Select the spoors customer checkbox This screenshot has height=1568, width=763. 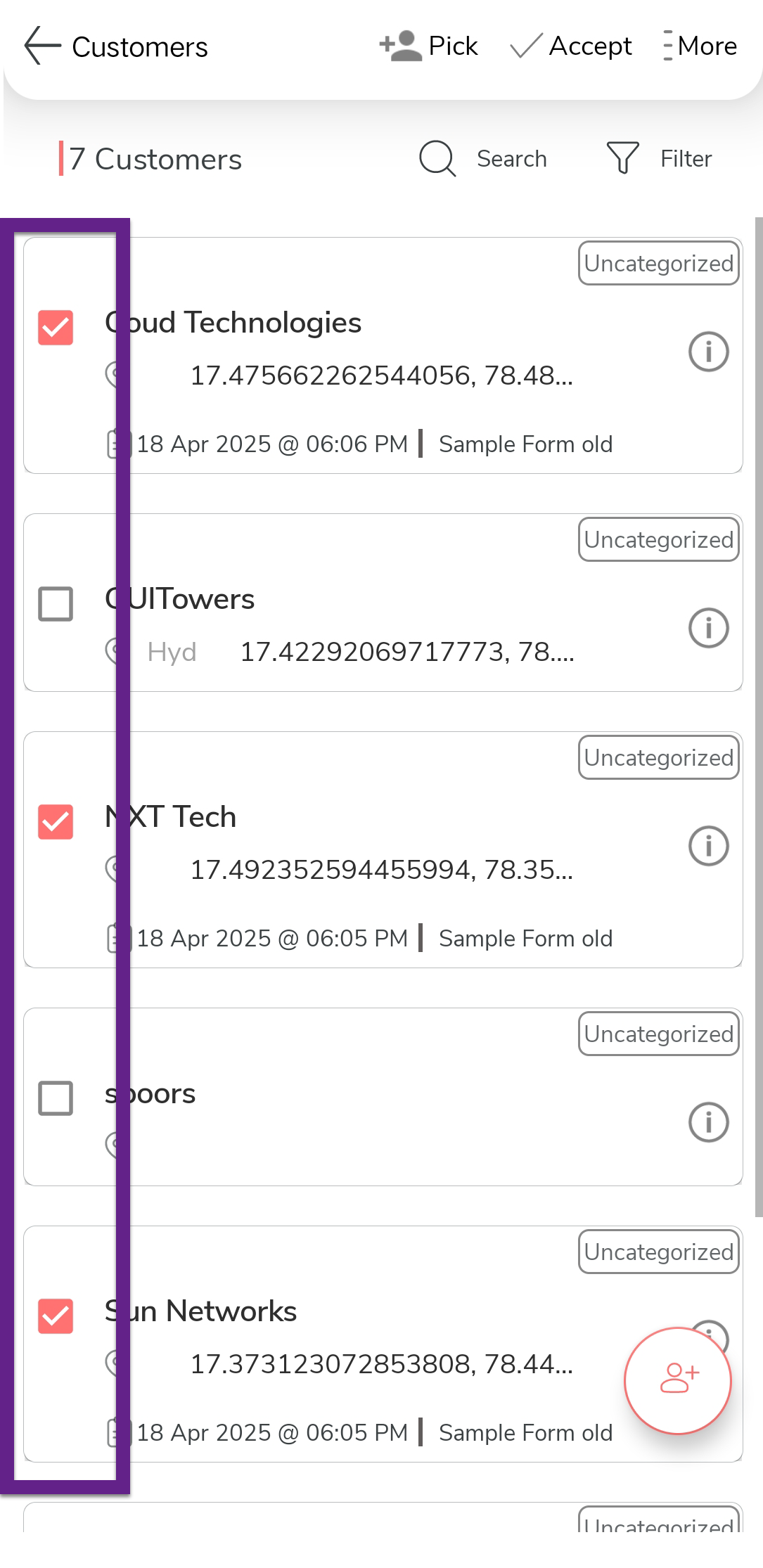56,1098
